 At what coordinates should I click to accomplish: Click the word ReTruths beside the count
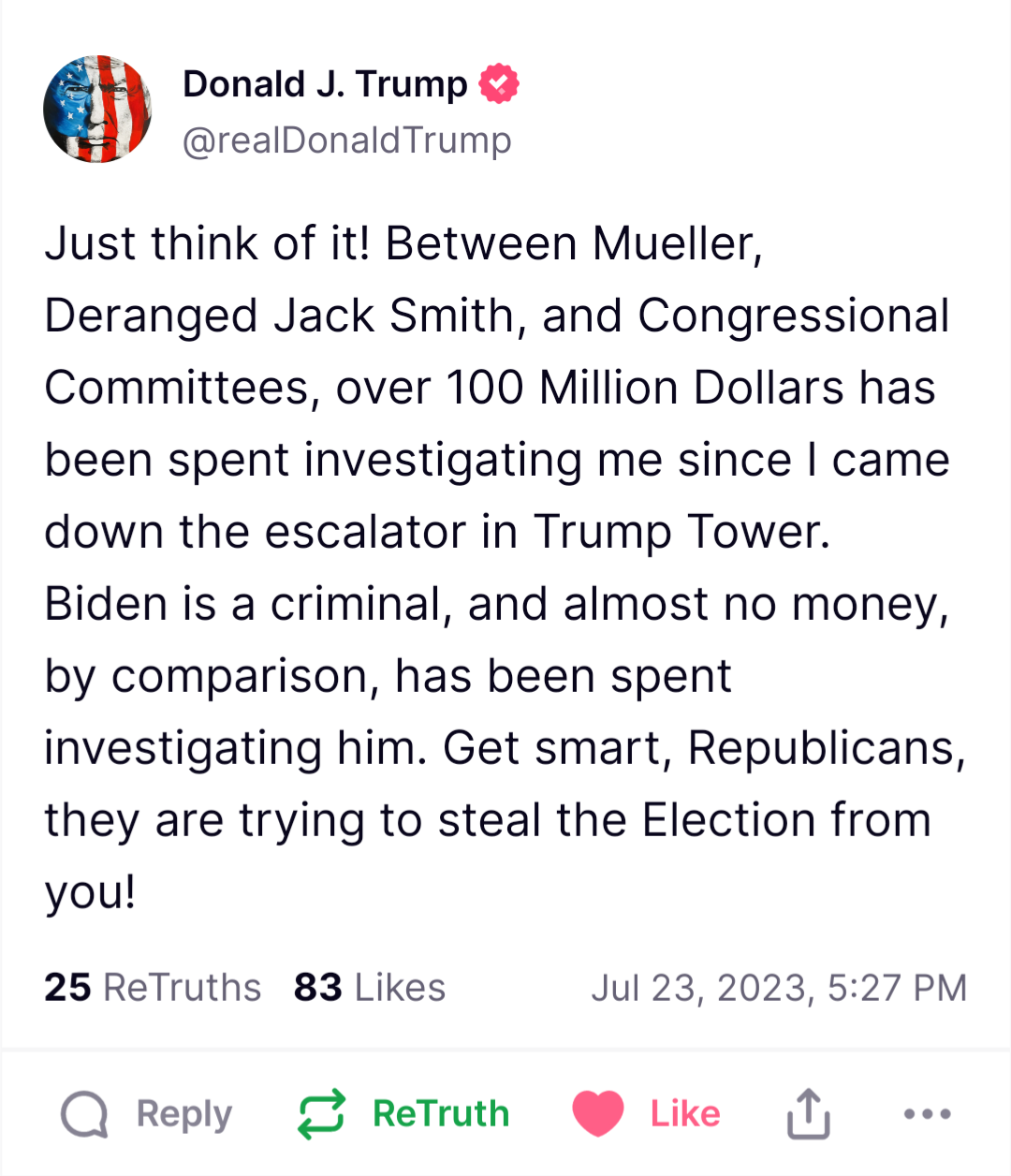183,988
